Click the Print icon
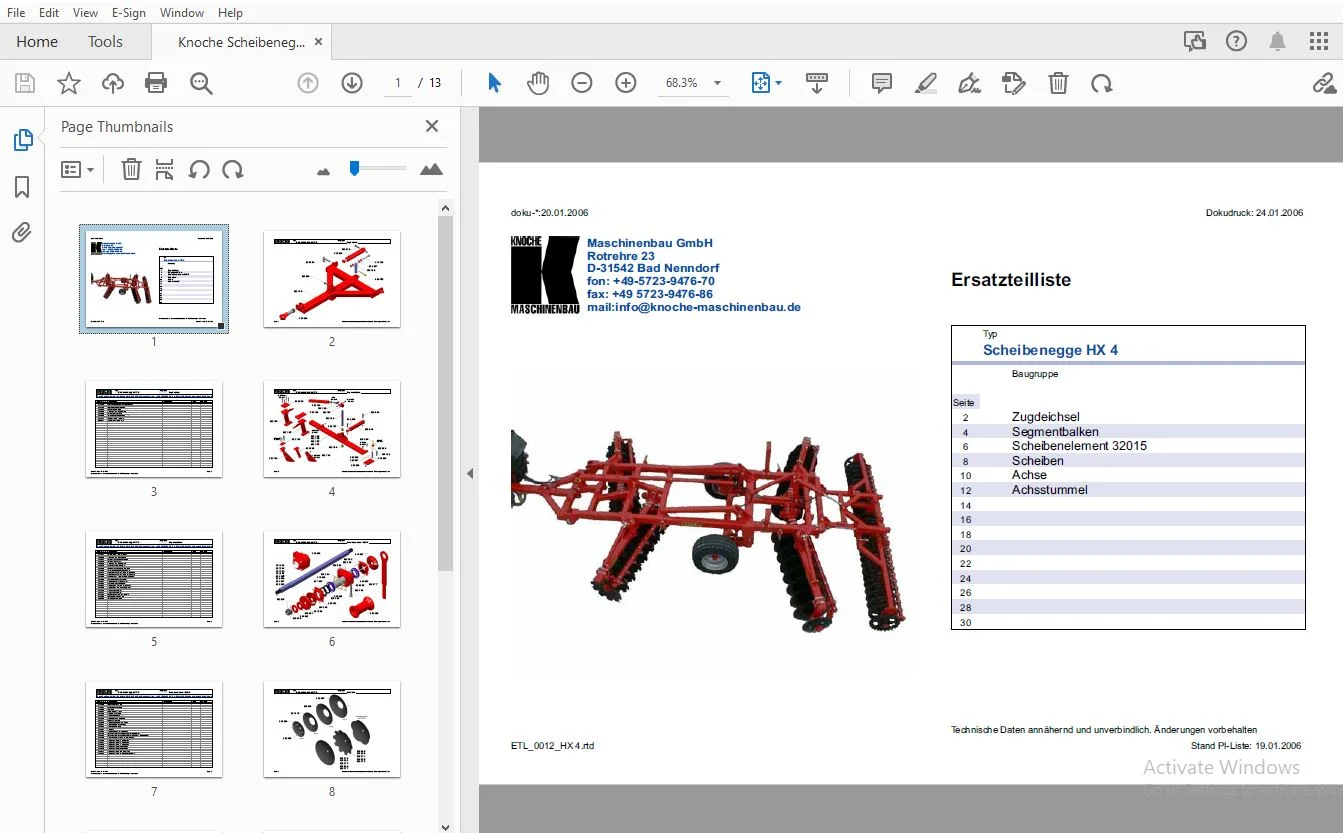This screenshot has width=1343, height=833. click(156, 83)
